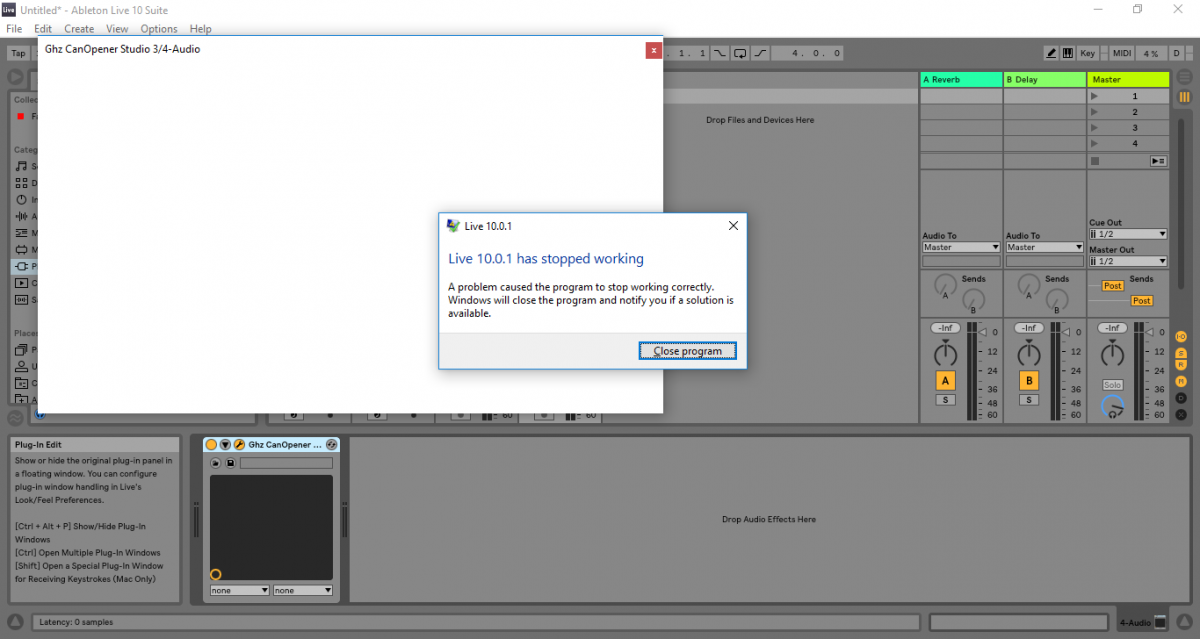
Task: Switch to Arrangement view with the horizontal-lines icon
Action: coord(1184,77)
